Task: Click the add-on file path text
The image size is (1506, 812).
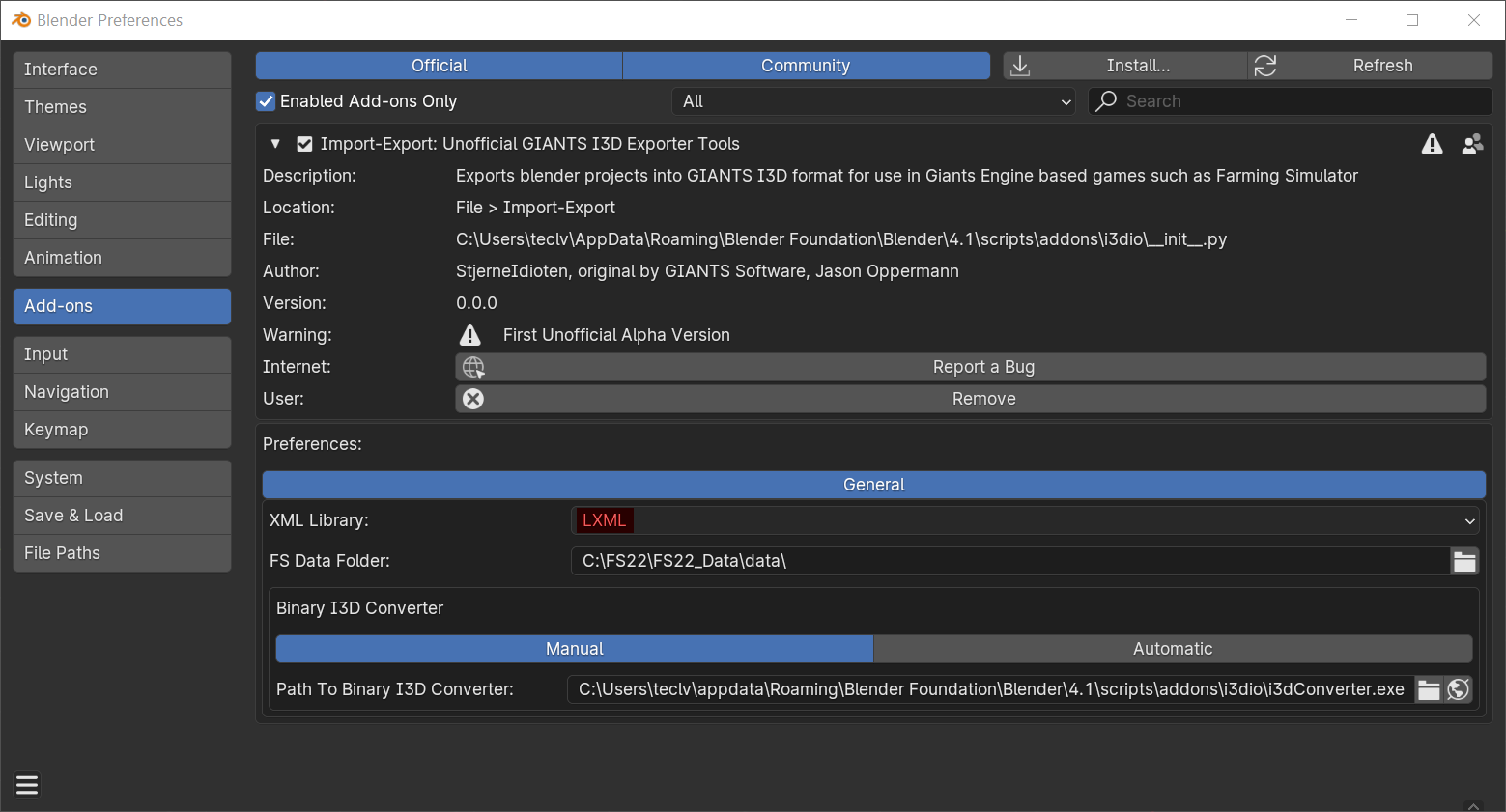Action: pyautogui.click(x=841, y=239)
